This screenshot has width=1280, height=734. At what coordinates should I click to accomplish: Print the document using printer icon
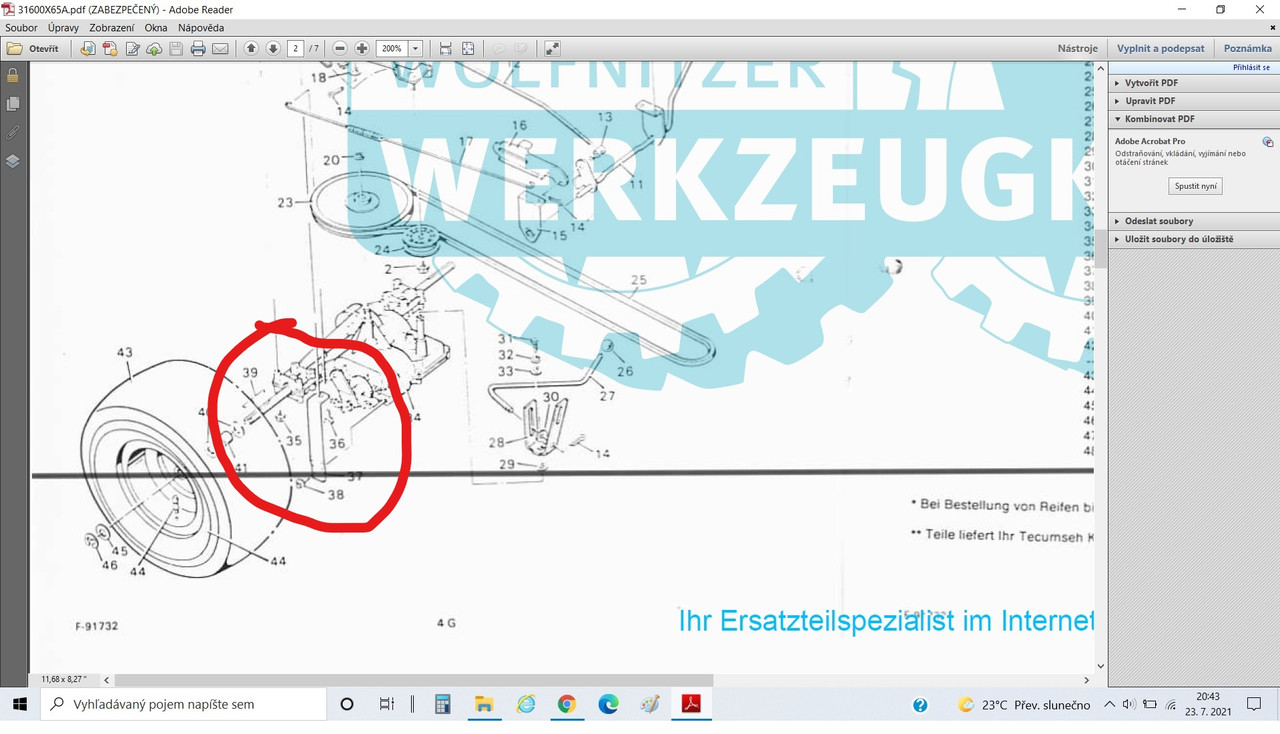(x=198, y=48)
